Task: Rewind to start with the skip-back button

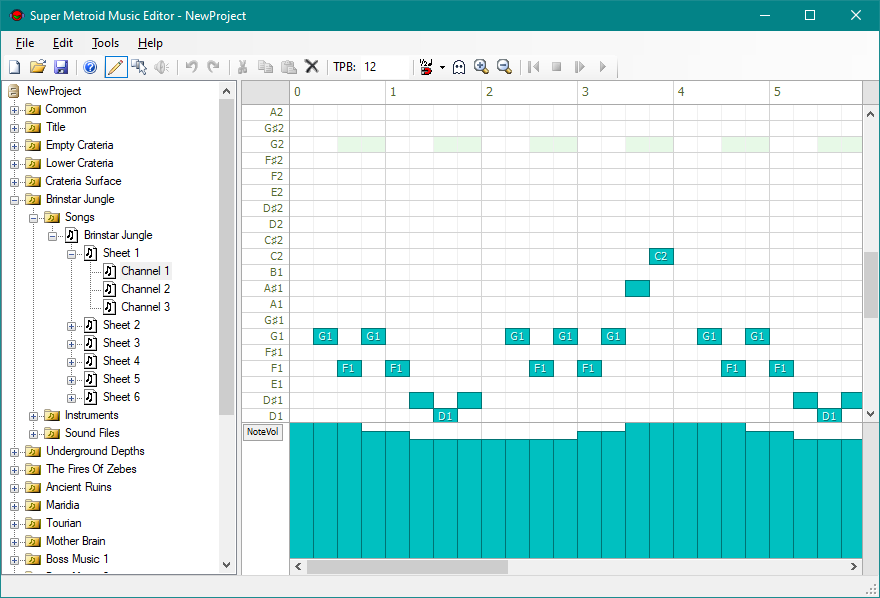Action: [x=533, y=67]
